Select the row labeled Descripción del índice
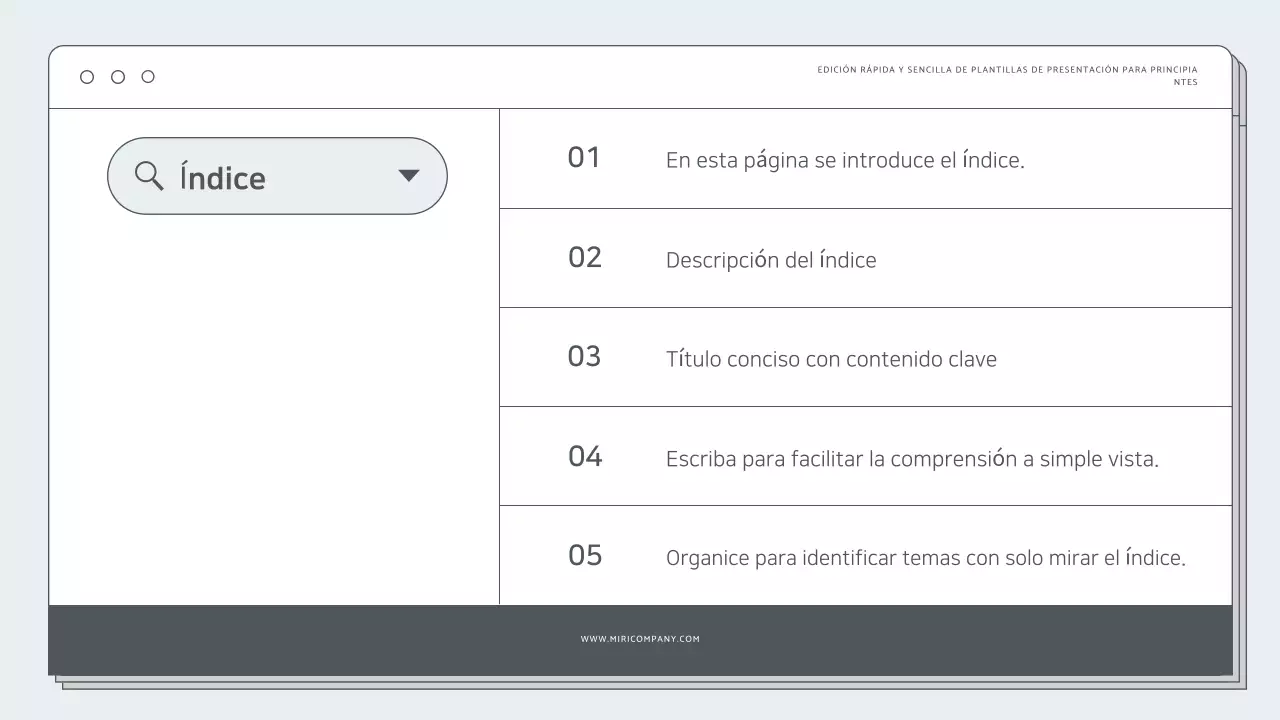1280x720 pixels. (771, 259)
